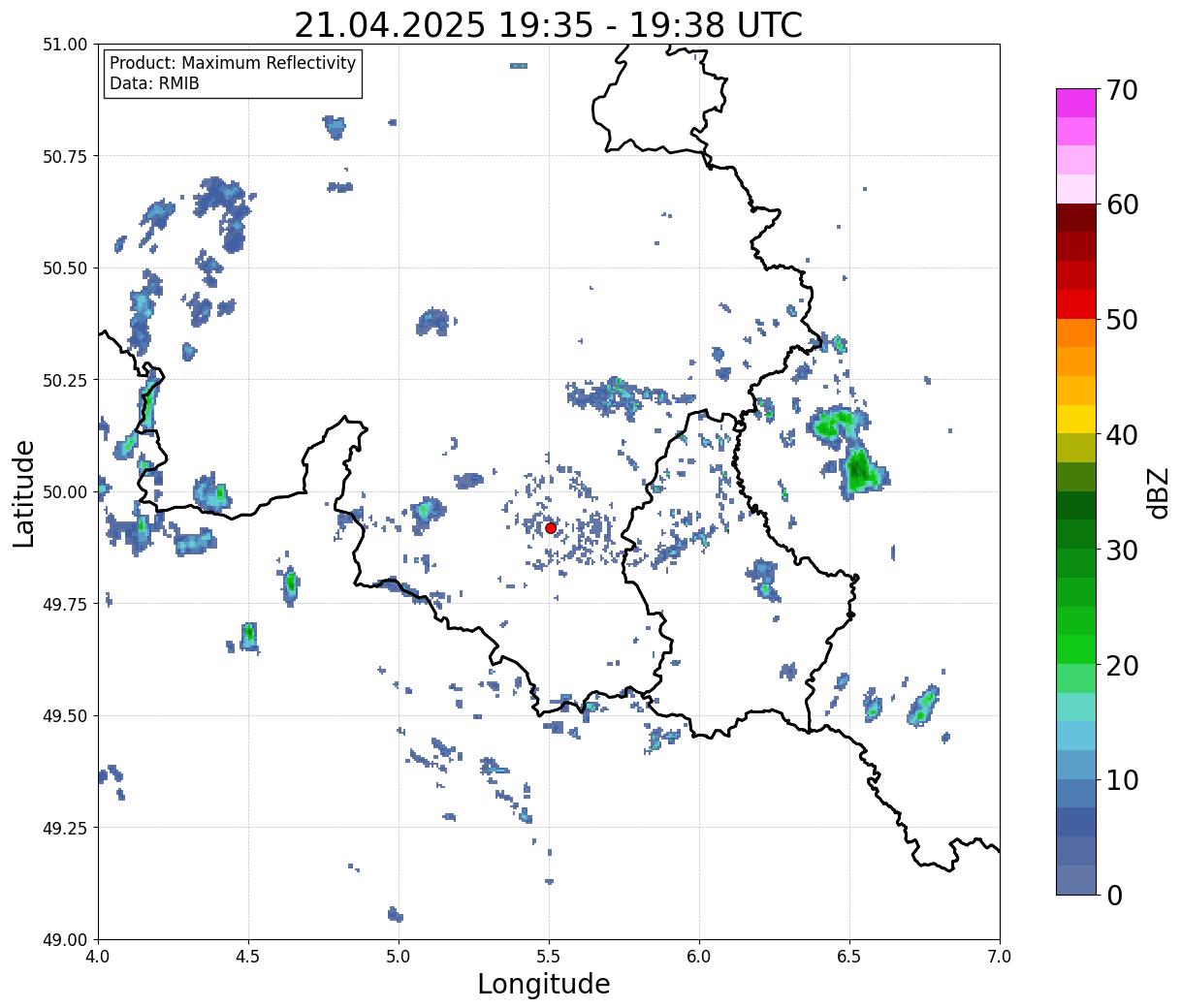Click the latitude tick label 51.00
The width and height of the screenshot is (1182, 1008).
(x=65, y=45)
